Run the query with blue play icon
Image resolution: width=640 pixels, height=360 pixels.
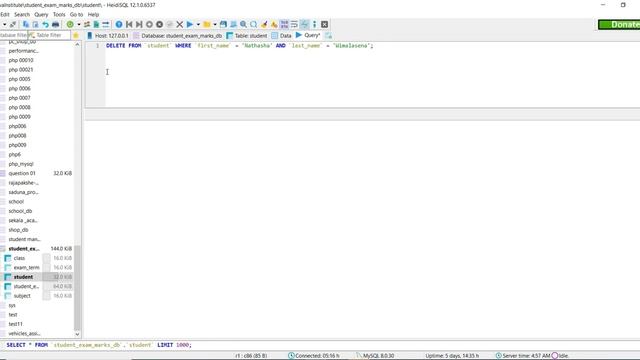coord(190,24)
